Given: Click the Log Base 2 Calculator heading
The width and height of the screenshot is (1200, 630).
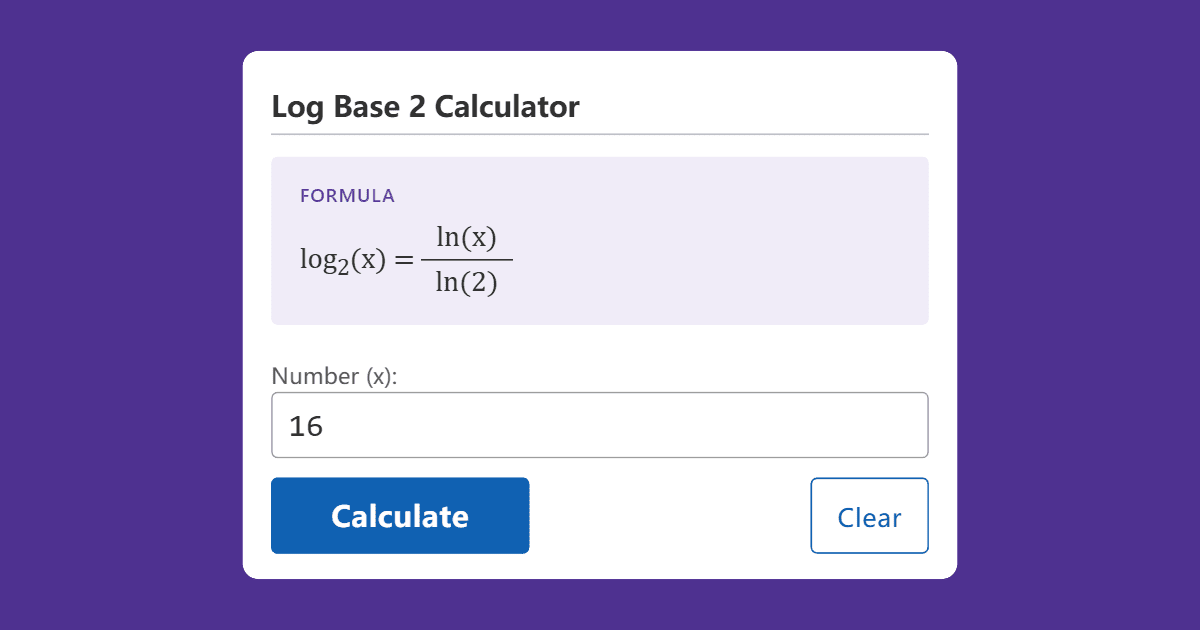Looking at the screenshot, I should [425, 106].
